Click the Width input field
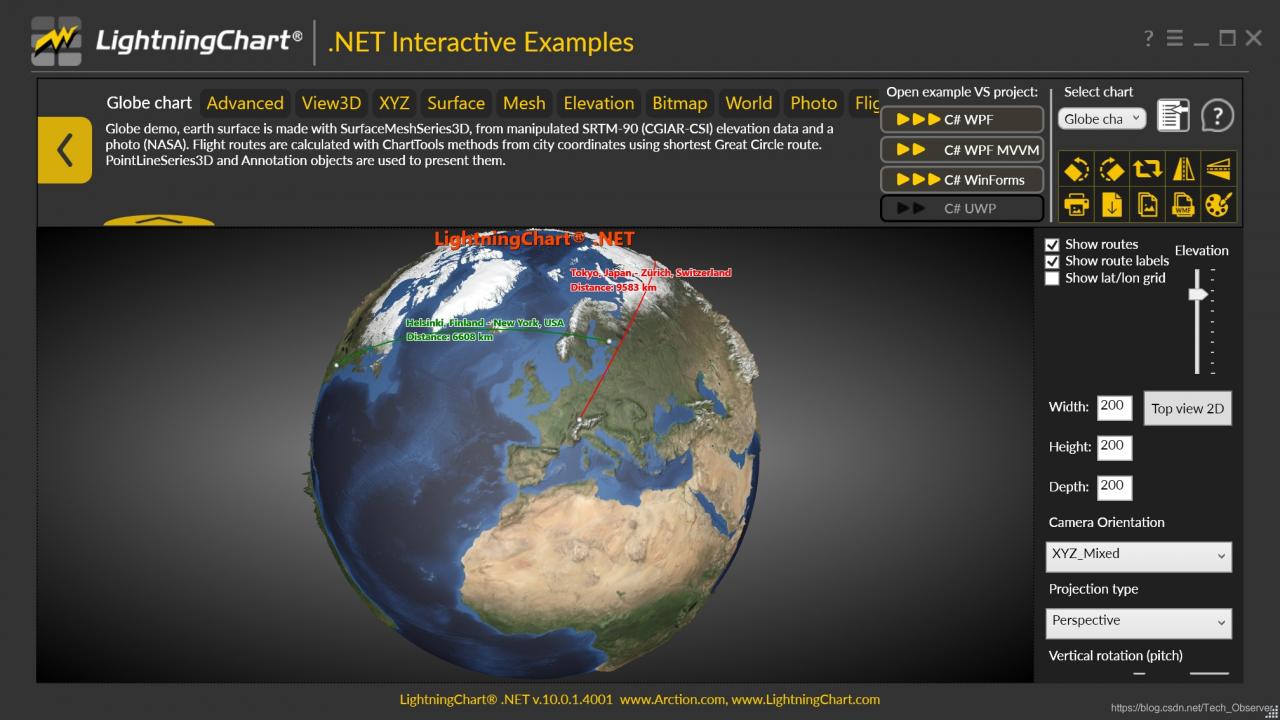The image size is (1280, 720). 1114,407
